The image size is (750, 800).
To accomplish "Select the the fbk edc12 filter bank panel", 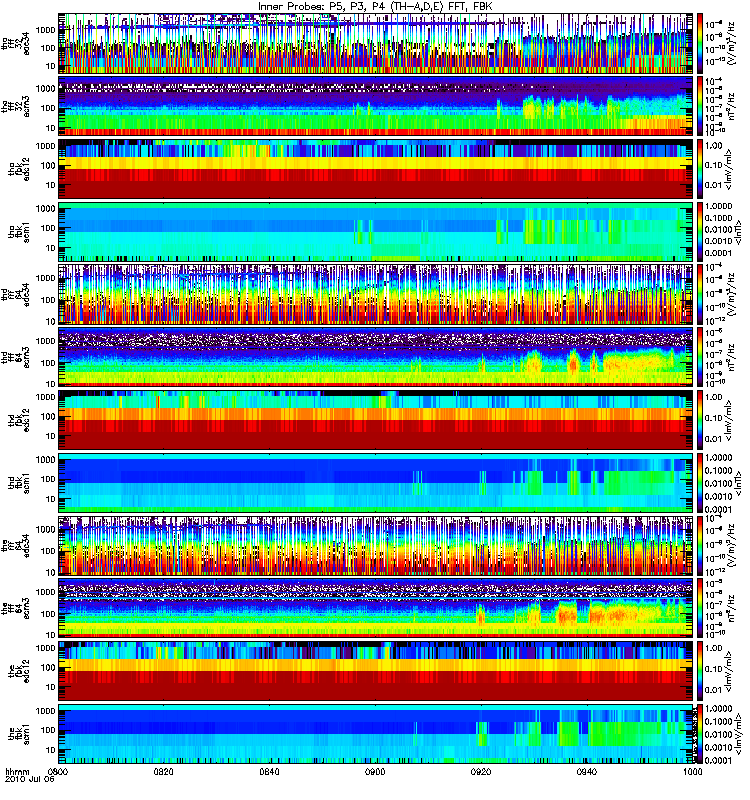I will click(375, 671).
